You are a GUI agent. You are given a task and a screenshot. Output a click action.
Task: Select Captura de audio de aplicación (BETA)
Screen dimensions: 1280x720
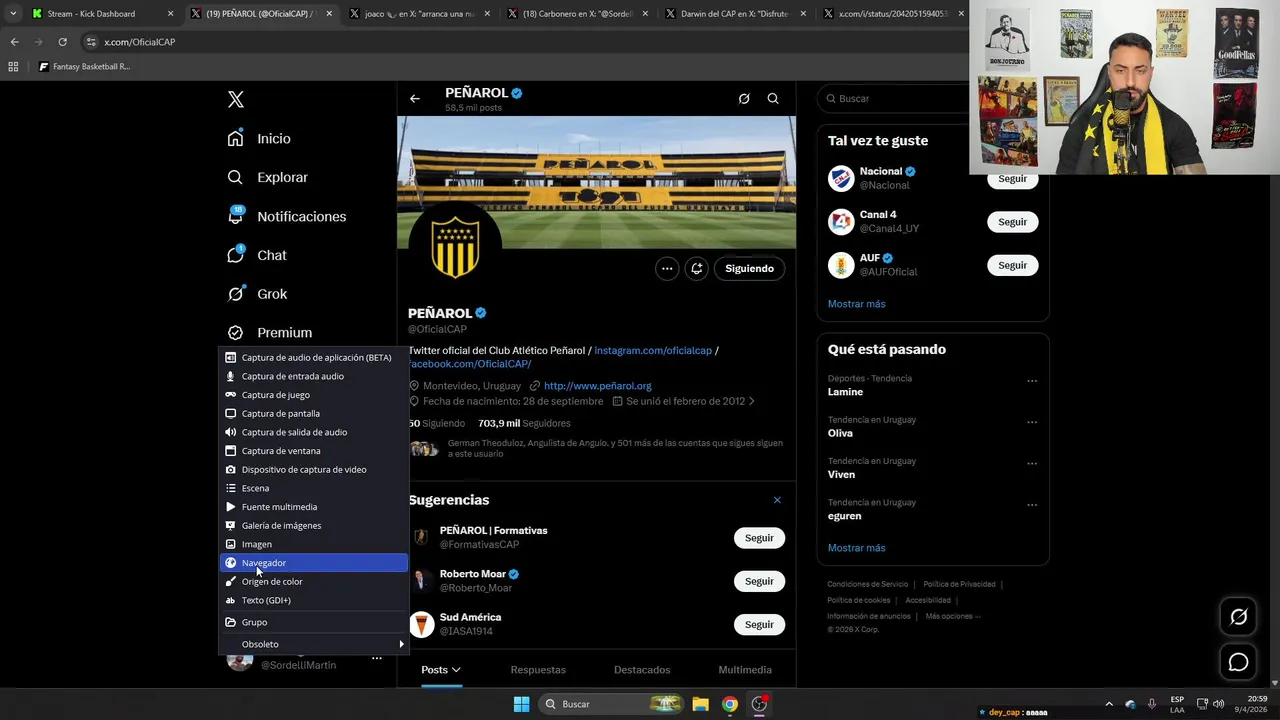314,358
